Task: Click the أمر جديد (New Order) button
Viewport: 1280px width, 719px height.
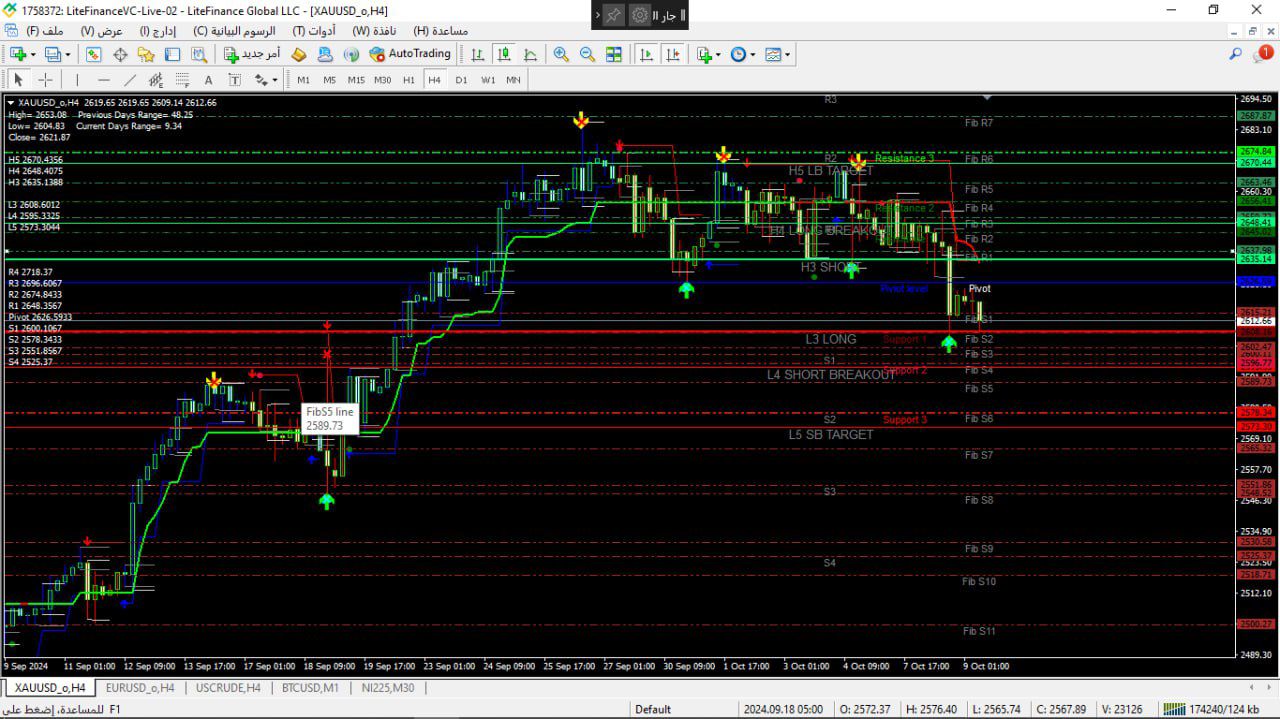Action: 252,54
